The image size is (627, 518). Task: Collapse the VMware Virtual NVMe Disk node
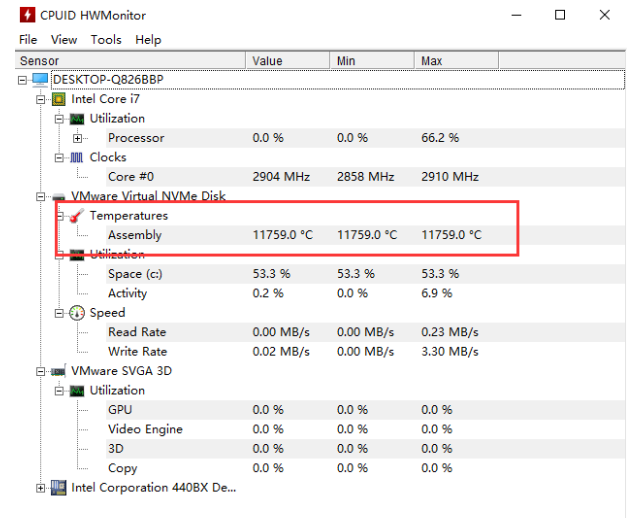(41, 196)
